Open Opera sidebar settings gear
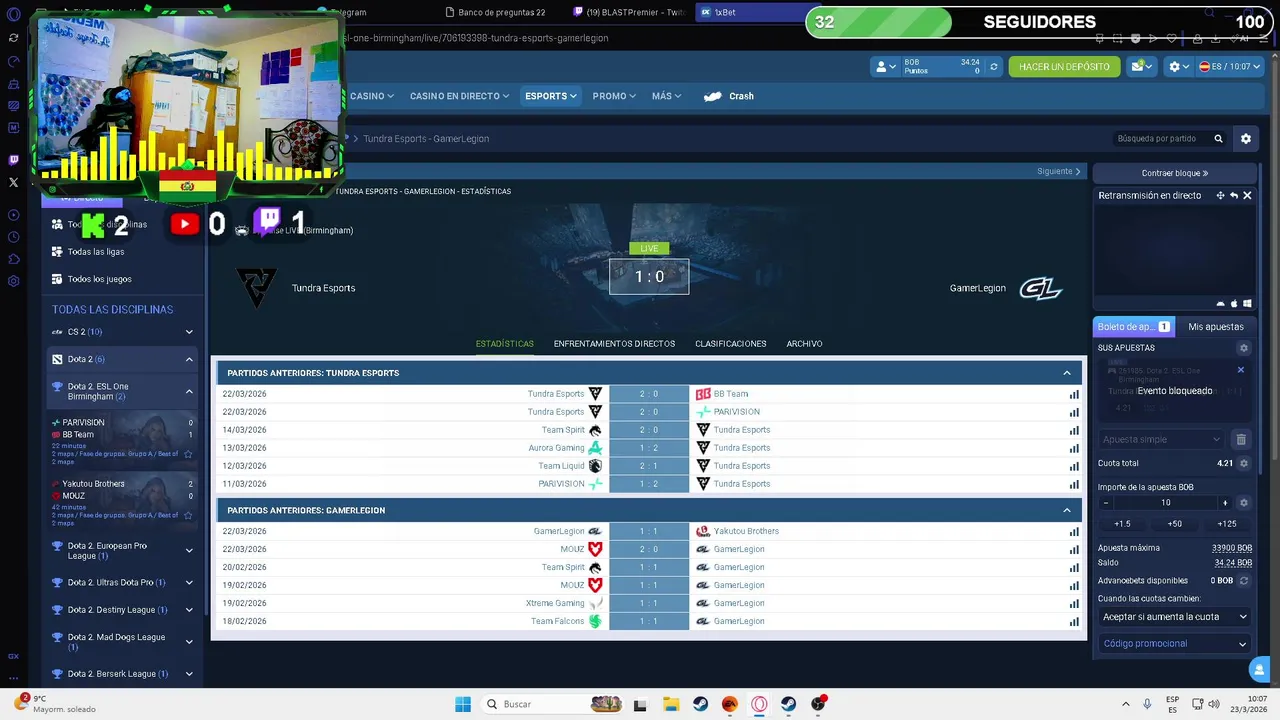Viewport: 1280px width, 720px height. click(13, 281)
